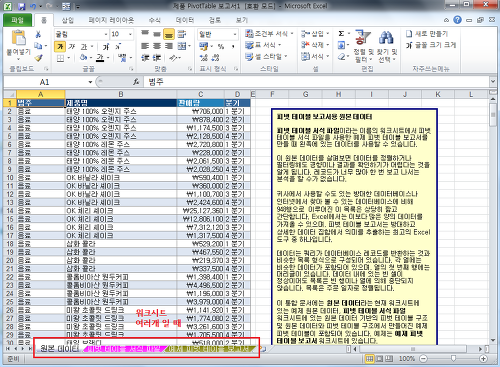
Task: Increase font size with grow icon
Action: tap(106, 46)
